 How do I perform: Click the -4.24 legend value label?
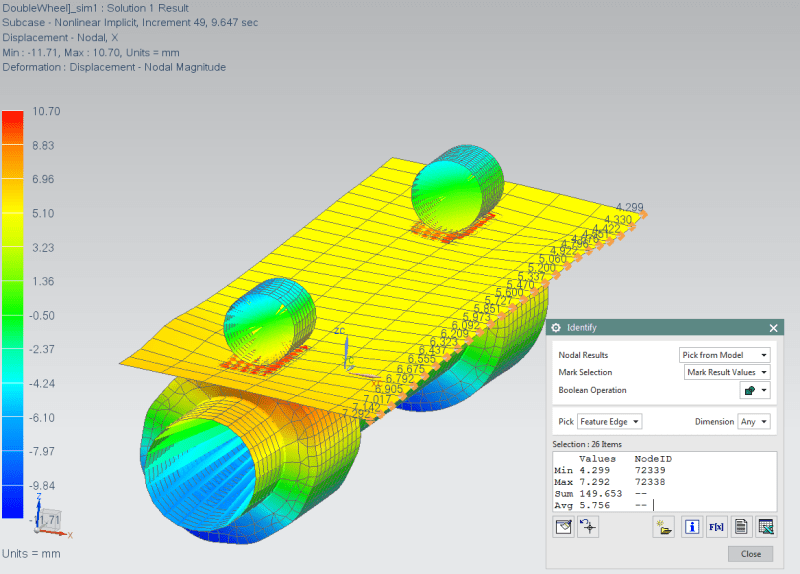click(42, 384)
